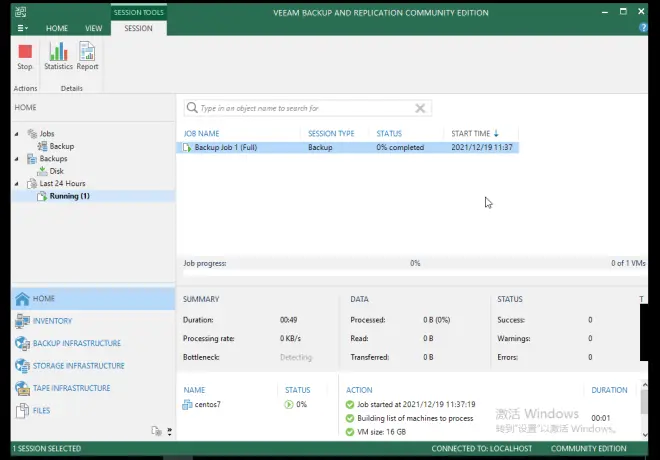Click the Backup Job 1 row icon
Image resolution: width=660 pixels, height=460 pixels.
pos(187,147)
